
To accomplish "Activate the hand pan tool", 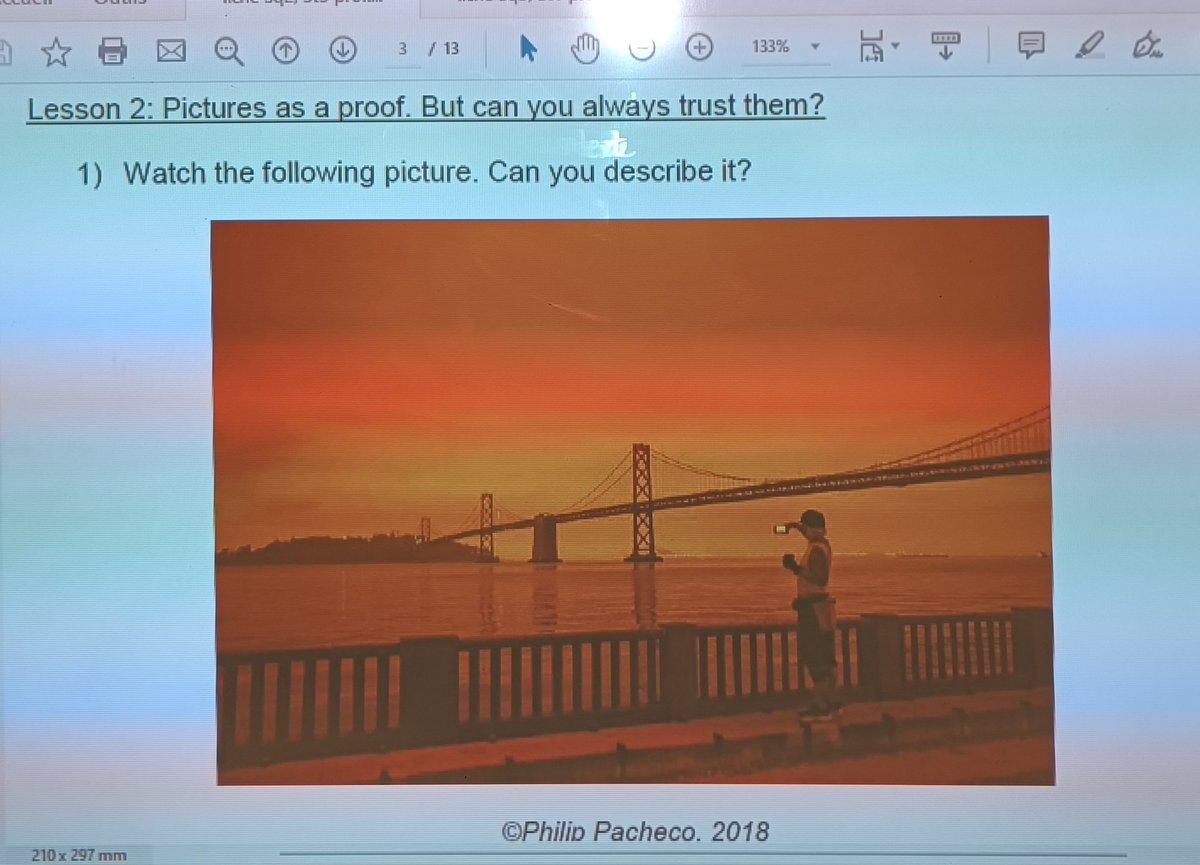I will pos(584,48).
